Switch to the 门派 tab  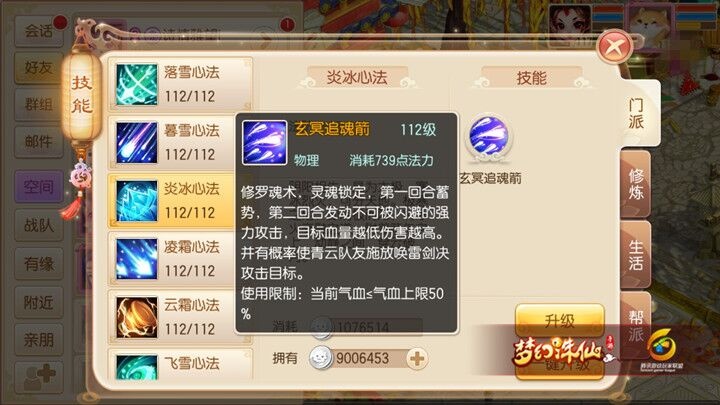[636, 113]
